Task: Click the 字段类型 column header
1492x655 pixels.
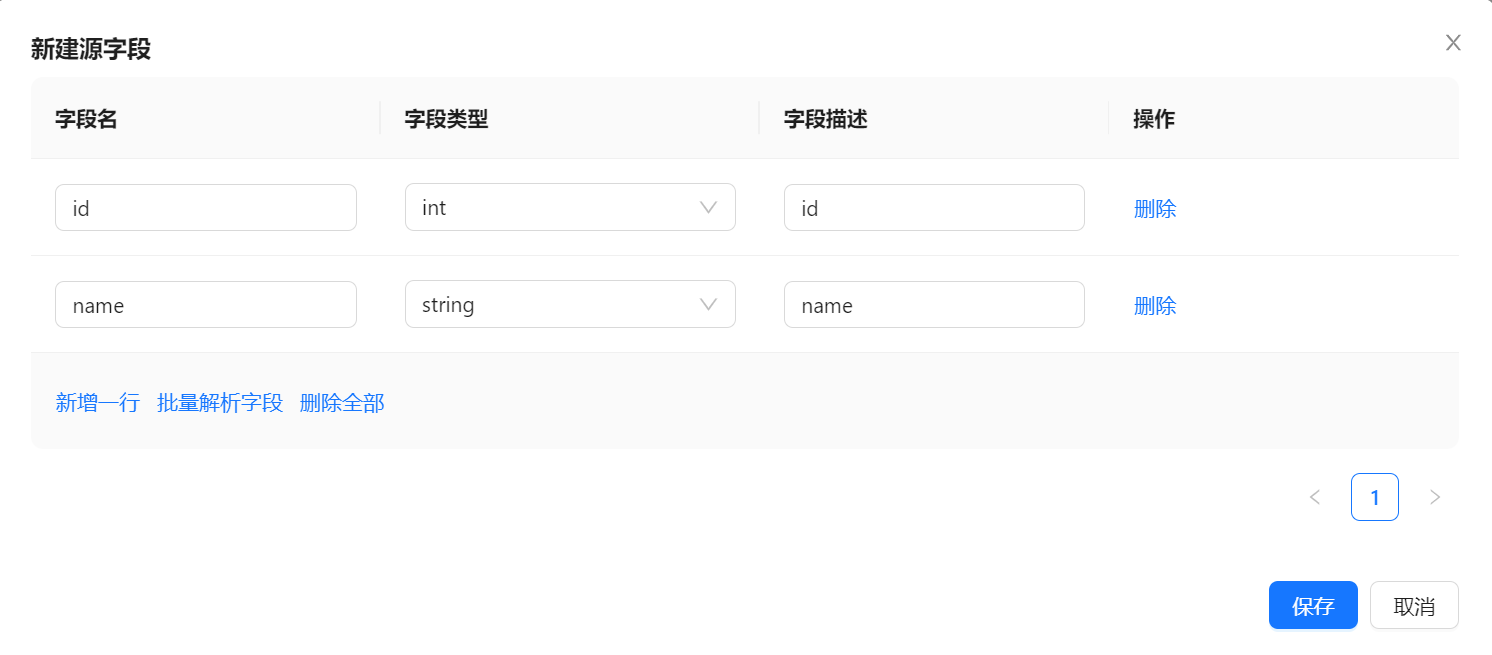Action: [x=446, y=119]
